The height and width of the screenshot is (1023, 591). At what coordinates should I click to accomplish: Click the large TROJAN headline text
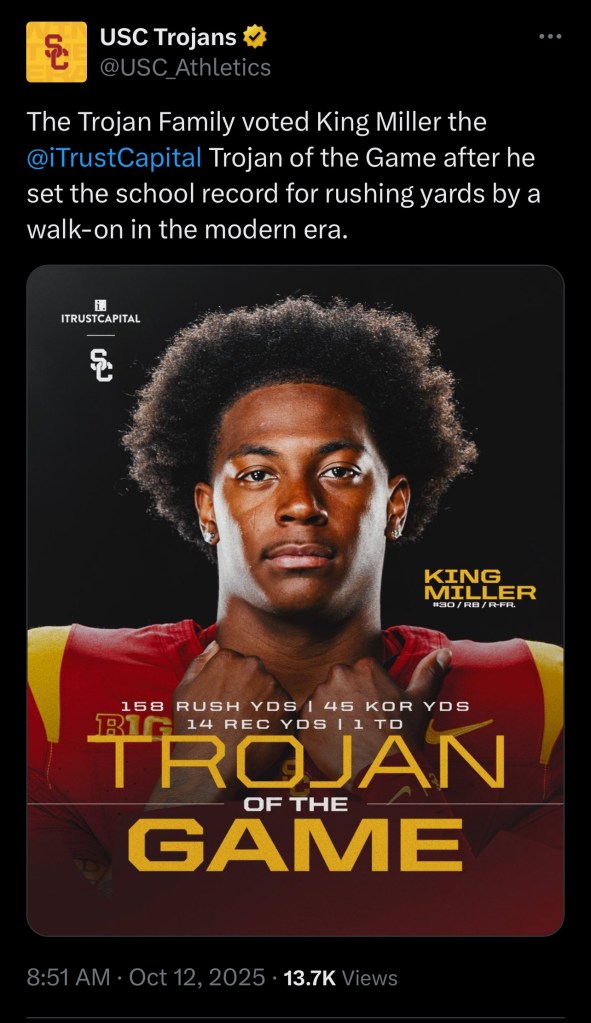pos(296,761)
